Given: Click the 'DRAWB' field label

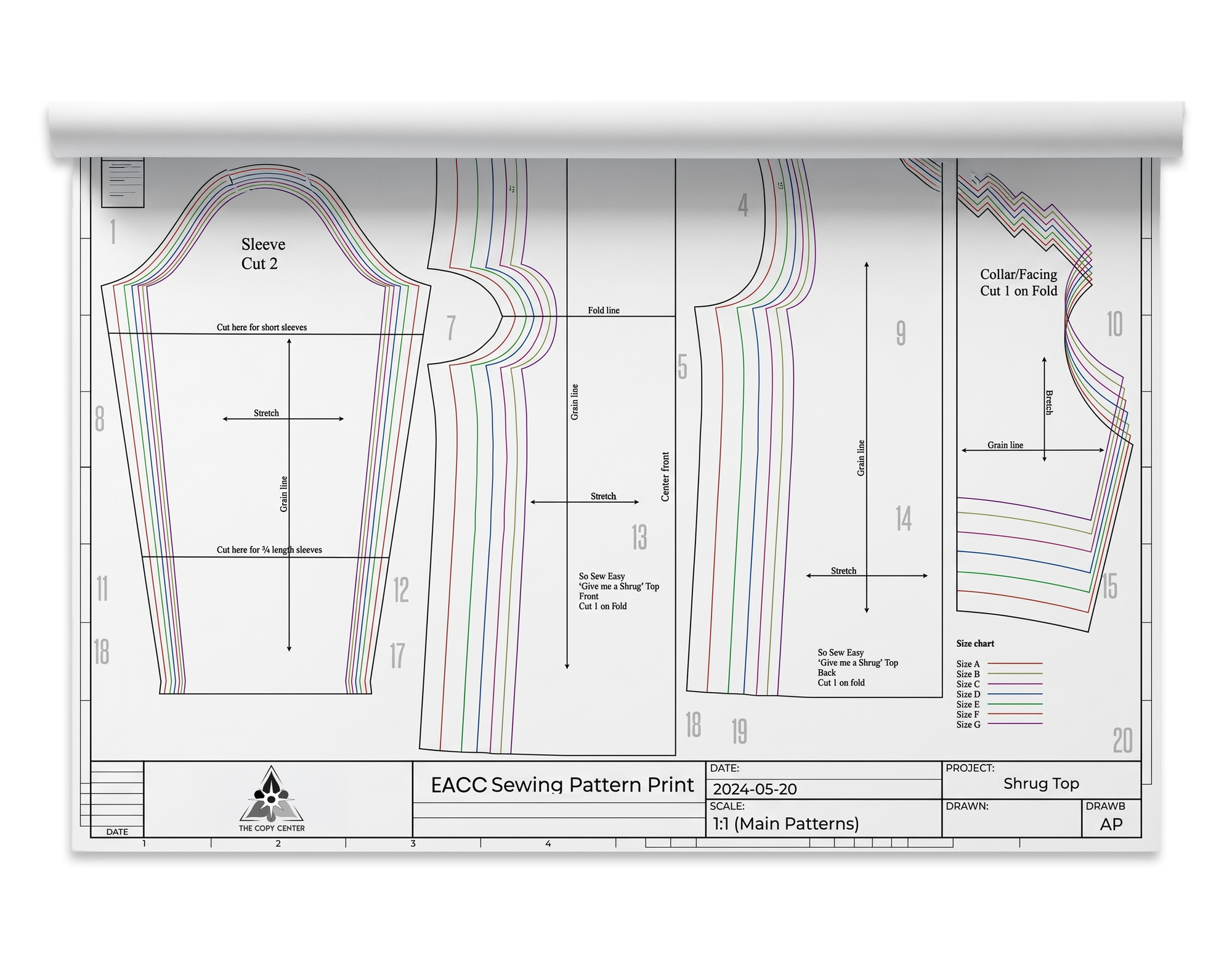Looking at the screenshot, I should coord(1105,806).
